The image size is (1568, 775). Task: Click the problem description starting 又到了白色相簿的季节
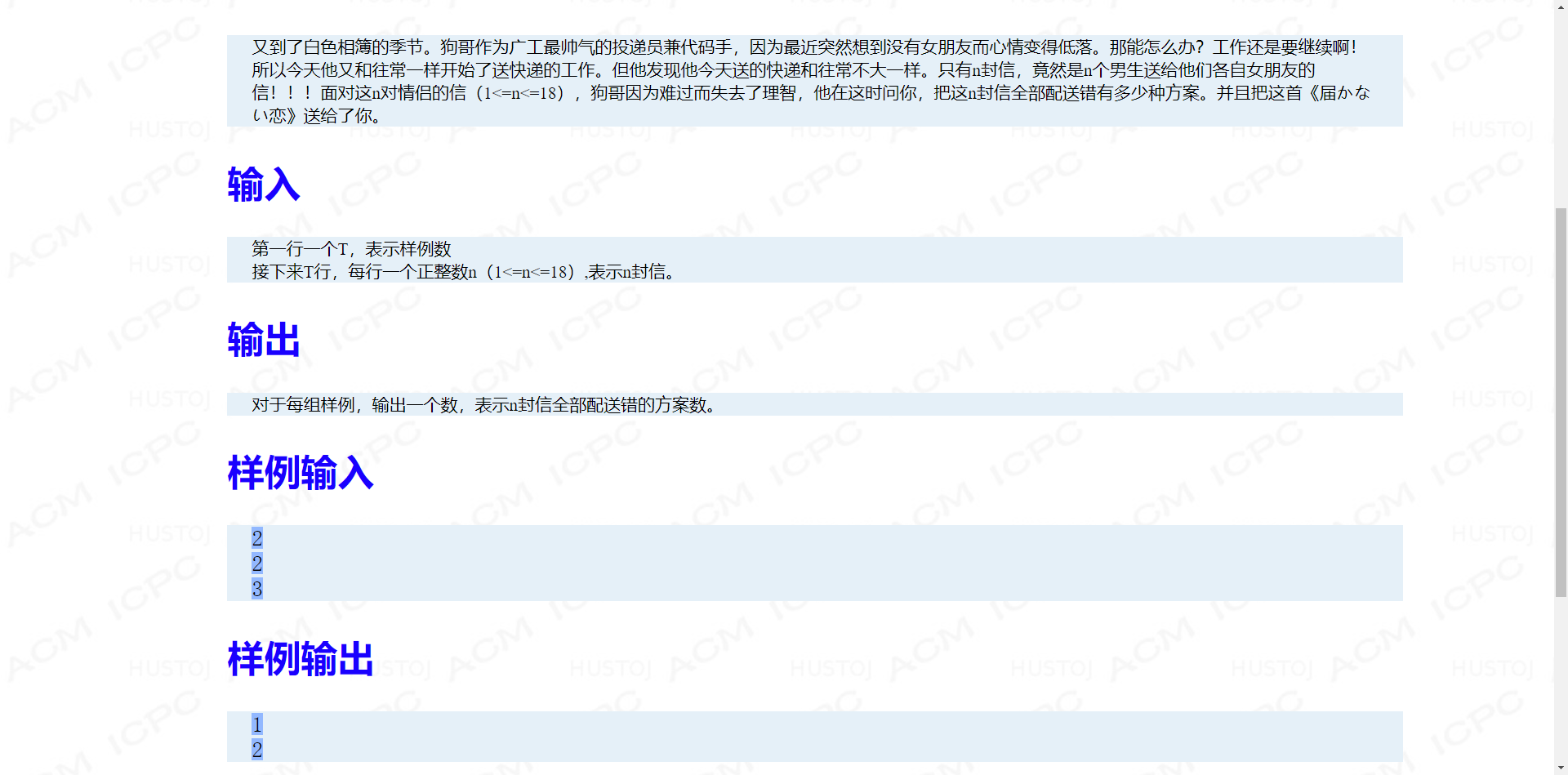(814, 81)
